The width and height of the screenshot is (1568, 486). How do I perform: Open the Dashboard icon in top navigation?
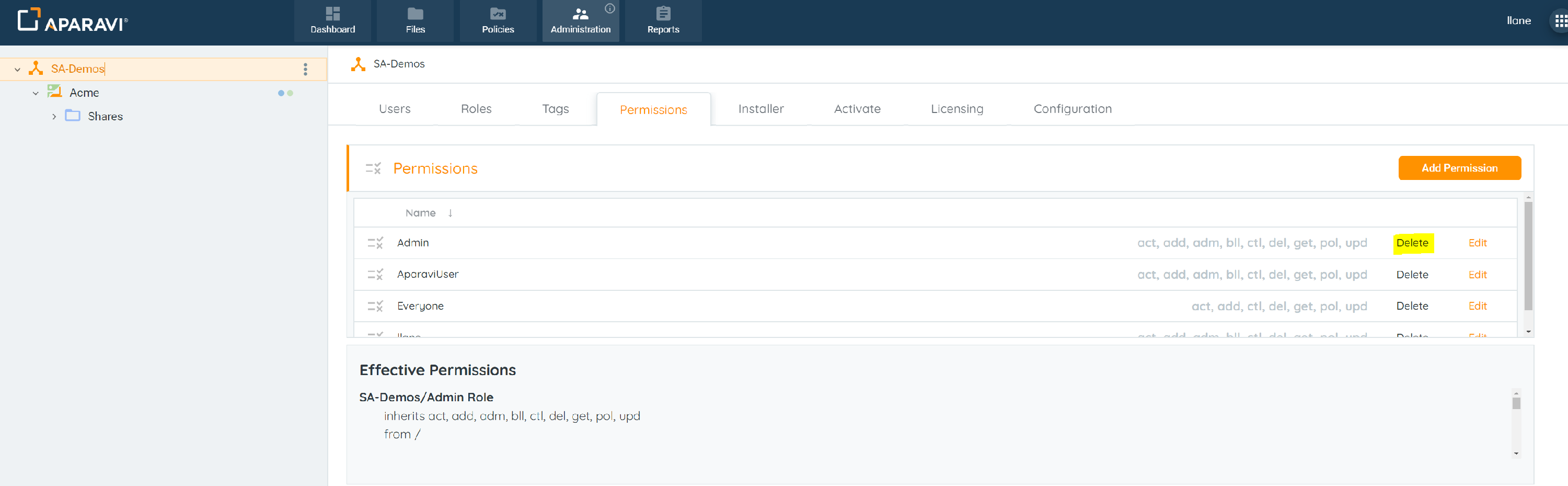pos(332,14)
